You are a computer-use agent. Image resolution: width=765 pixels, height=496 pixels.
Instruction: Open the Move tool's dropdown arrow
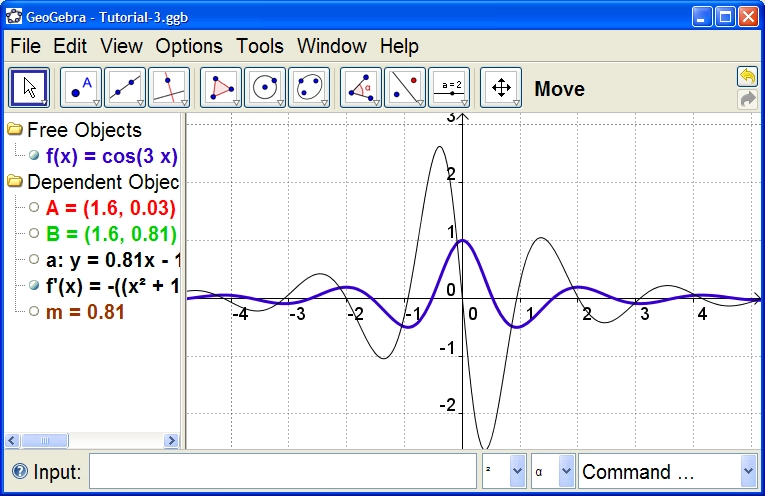[44, 103]
